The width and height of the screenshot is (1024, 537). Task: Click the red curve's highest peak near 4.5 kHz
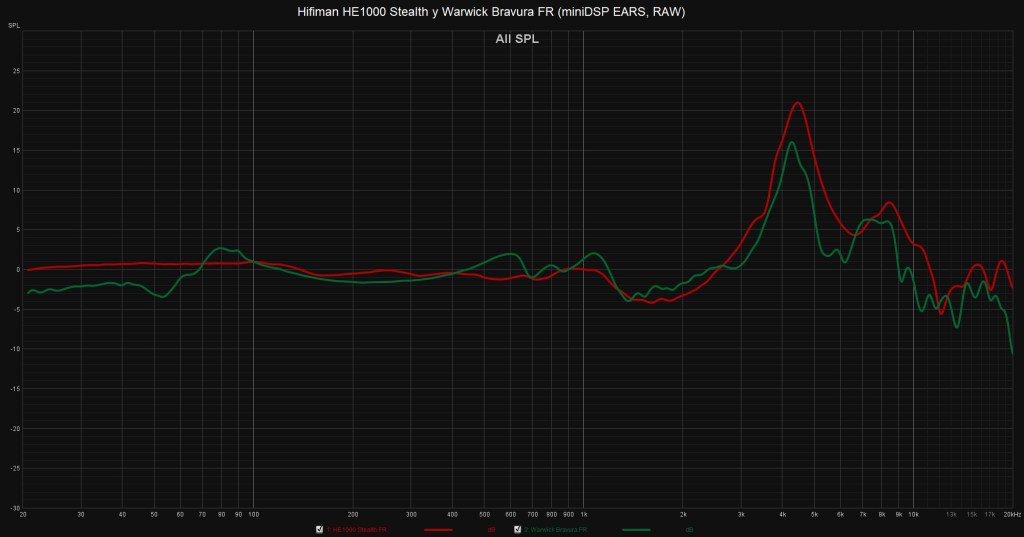coord(797,103)
